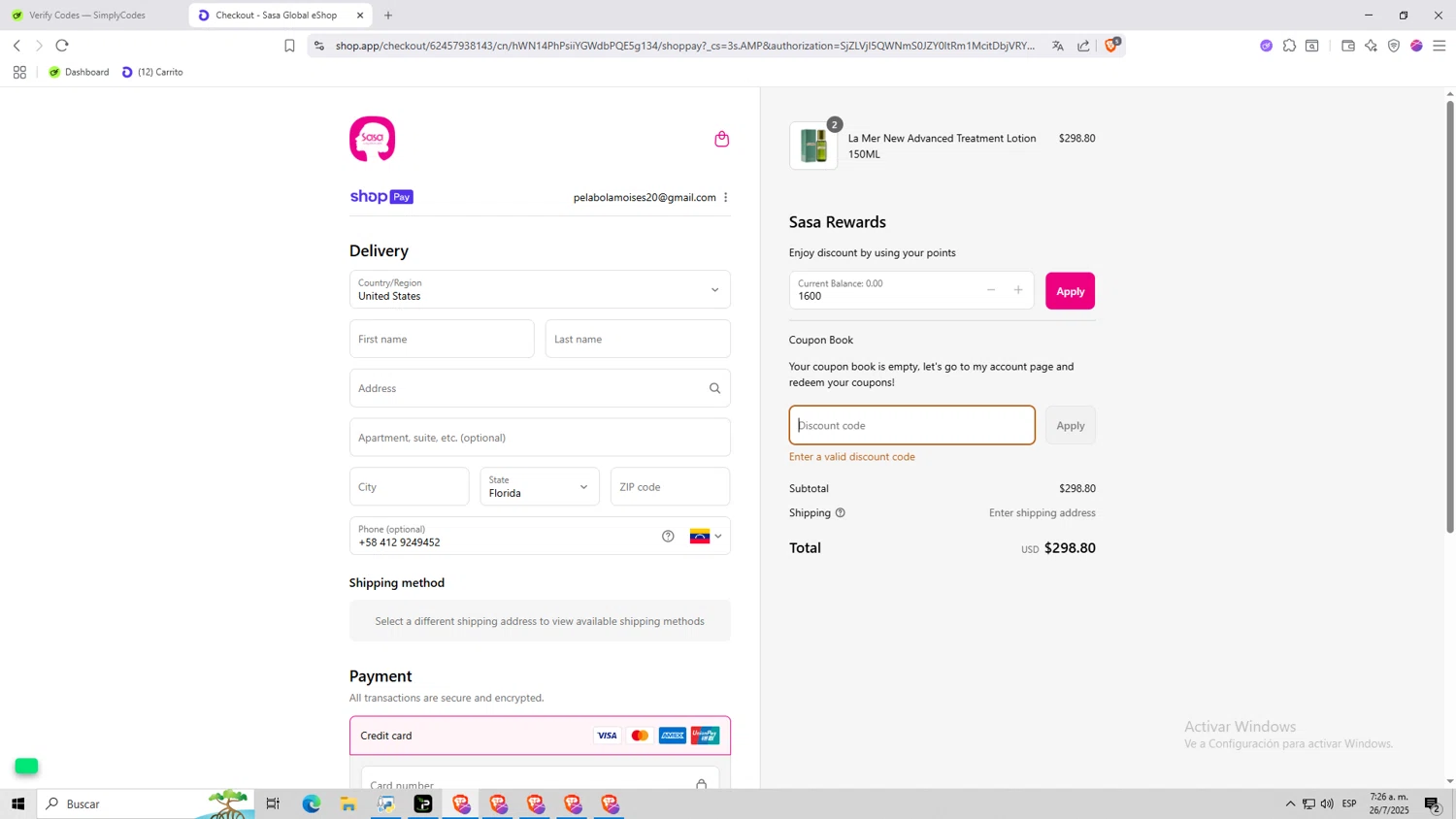Focus the Discount code field
This screenshot has width=1456, height=819.
(911, 425)
